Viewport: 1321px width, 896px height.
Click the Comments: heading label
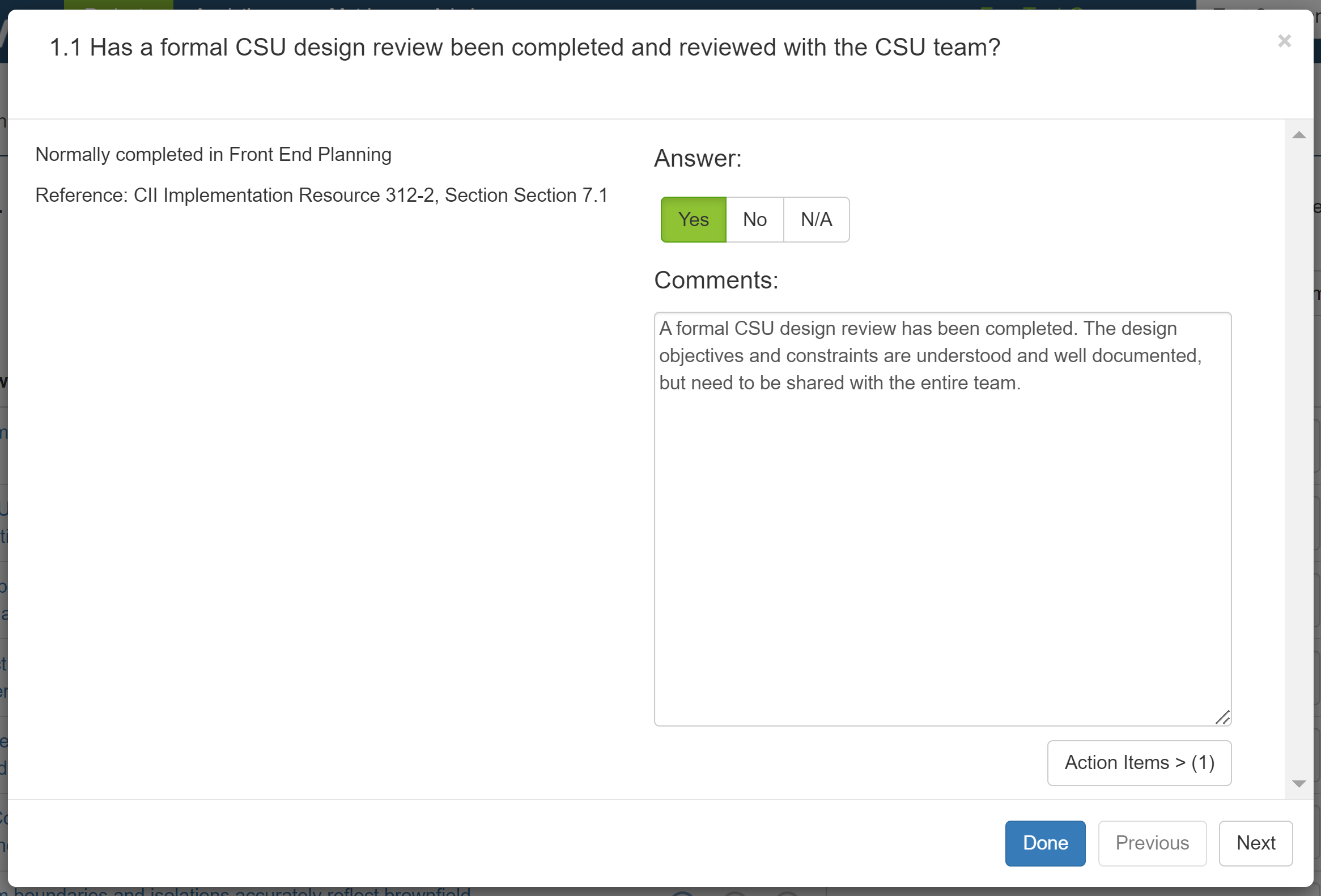click(x=716, y=281)
